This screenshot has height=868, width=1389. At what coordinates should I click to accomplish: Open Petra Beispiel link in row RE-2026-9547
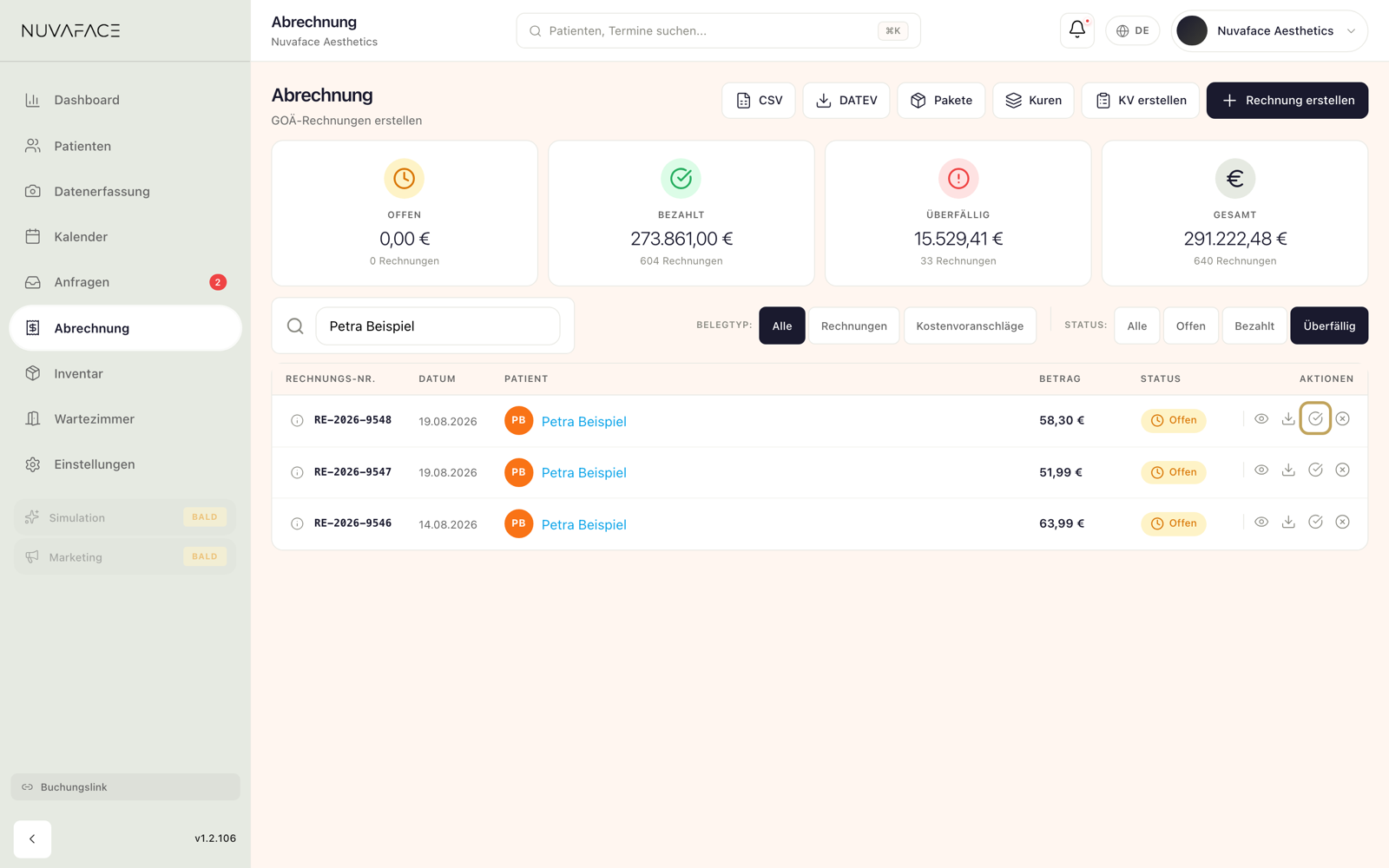[x=584, y=473]
